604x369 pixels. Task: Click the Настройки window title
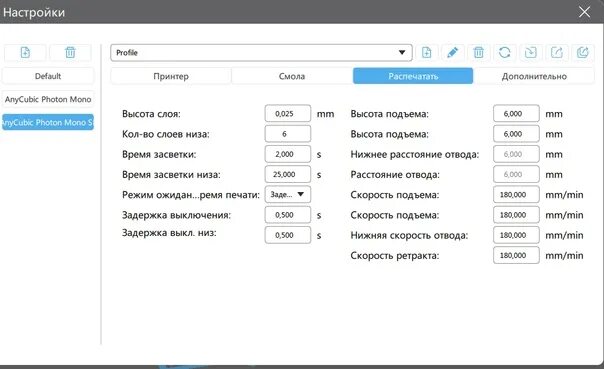pos(34,12)
